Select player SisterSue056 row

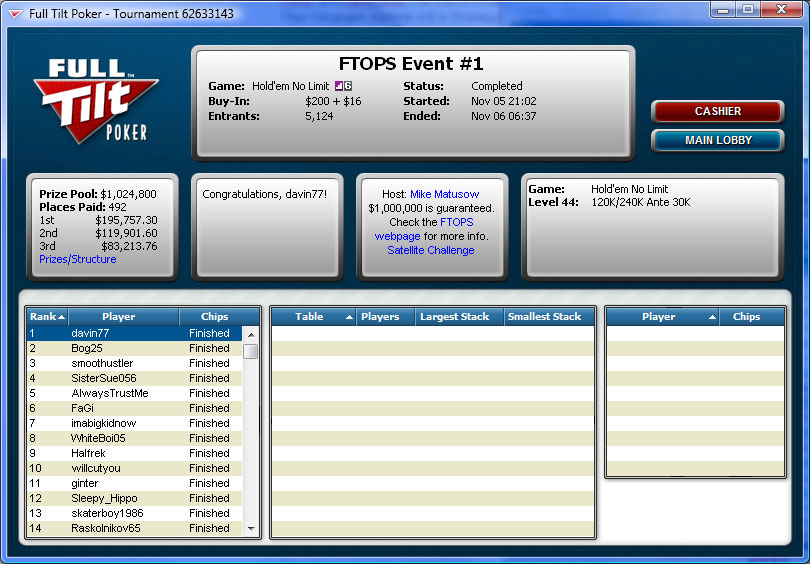[134, 378]
